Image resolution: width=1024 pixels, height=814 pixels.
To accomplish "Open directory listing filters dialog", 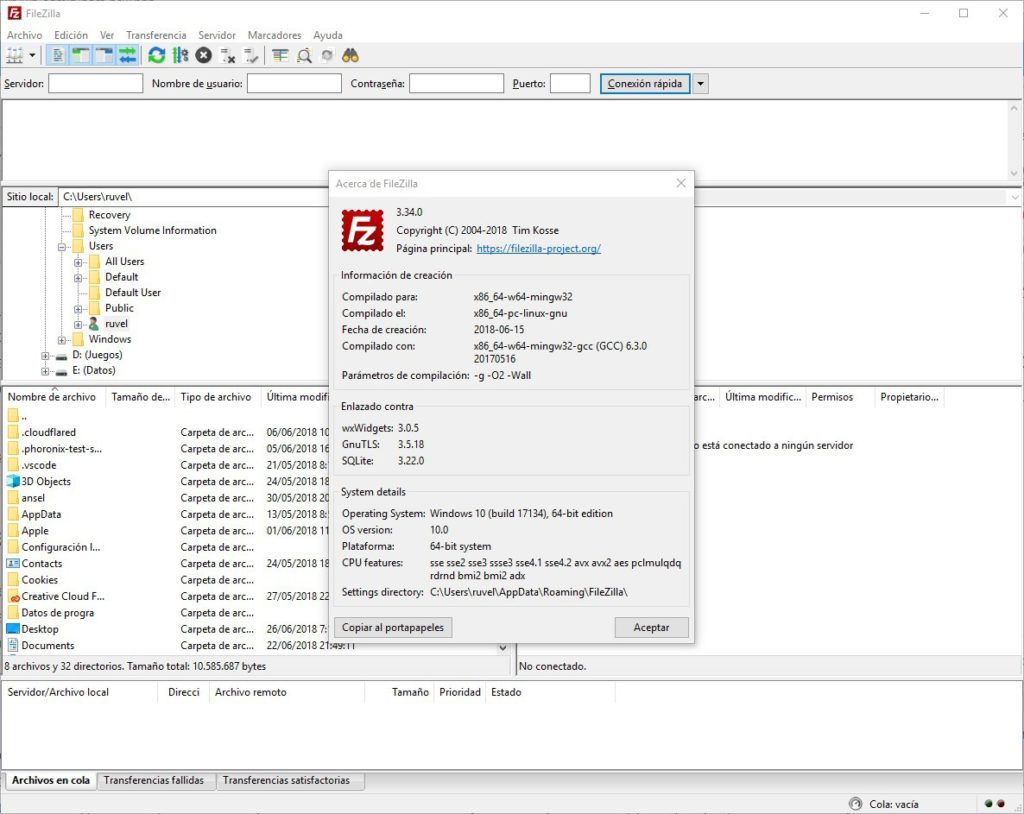I will pos(280,56).
